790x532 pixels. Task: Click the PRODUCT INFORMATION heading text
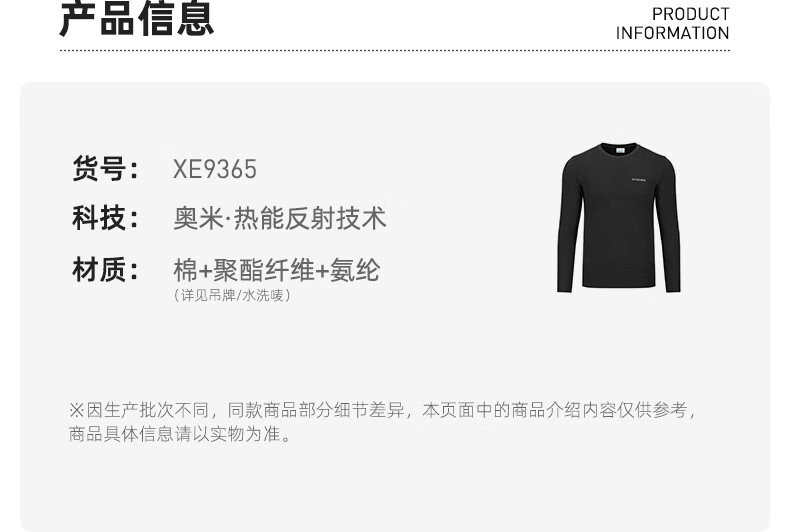pos(673,24)
